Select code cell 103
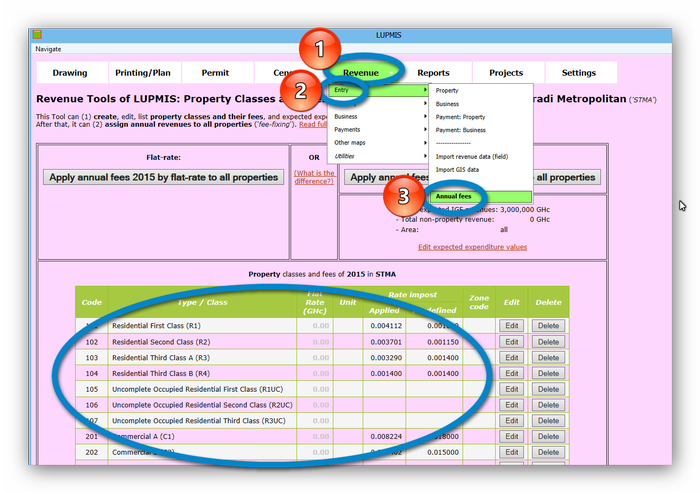The height and width of the screenshot is (493, 700). [92, 358]
